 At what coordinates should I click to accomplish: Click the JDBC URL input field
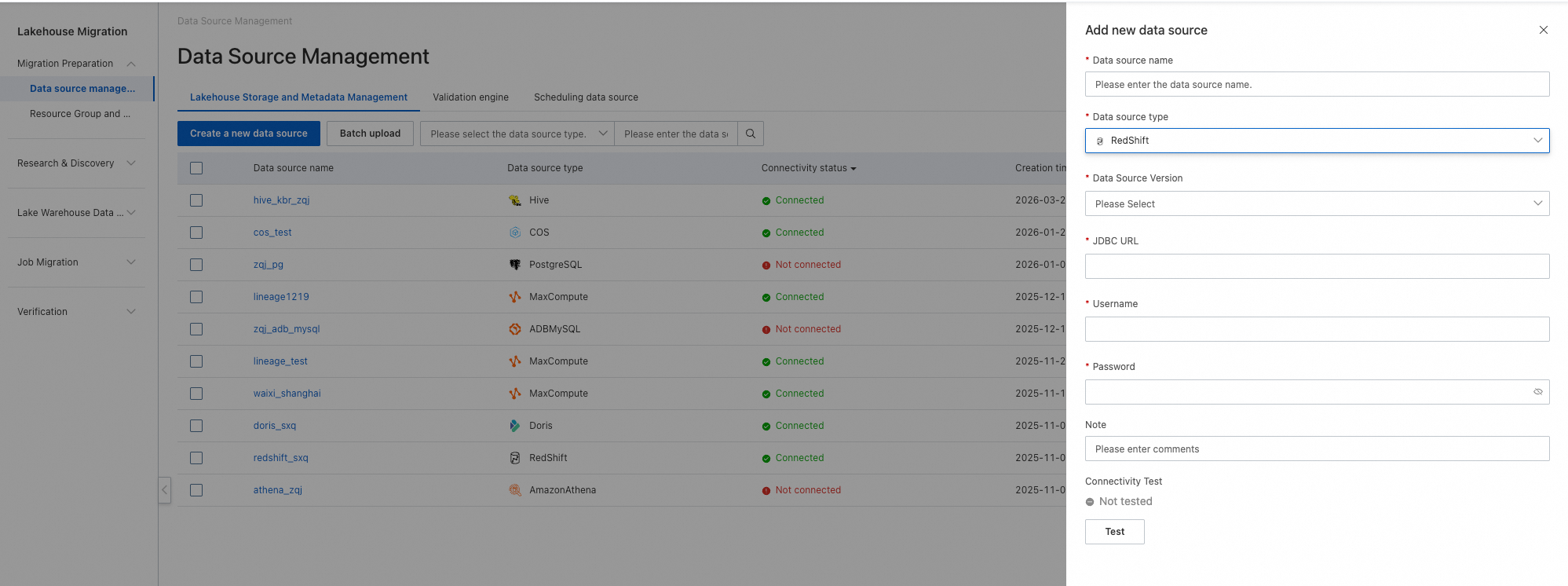1317,266
